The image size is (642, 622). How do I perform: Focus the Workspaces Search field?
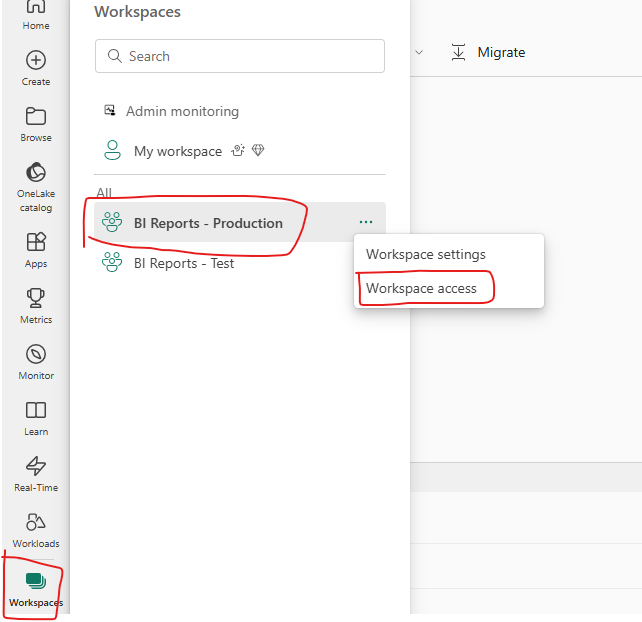240,56
